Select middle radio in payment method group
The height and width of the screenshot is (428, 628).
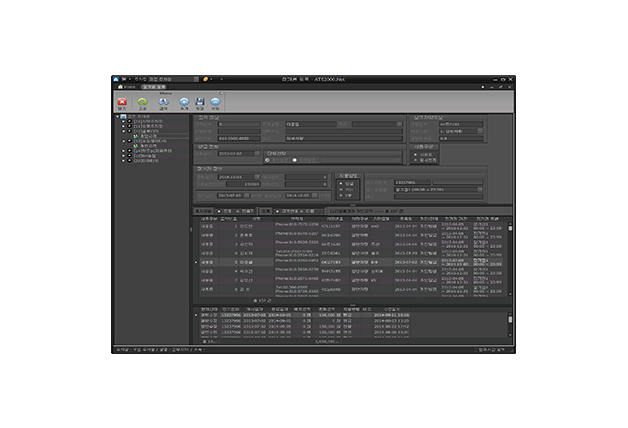[341, 189]
